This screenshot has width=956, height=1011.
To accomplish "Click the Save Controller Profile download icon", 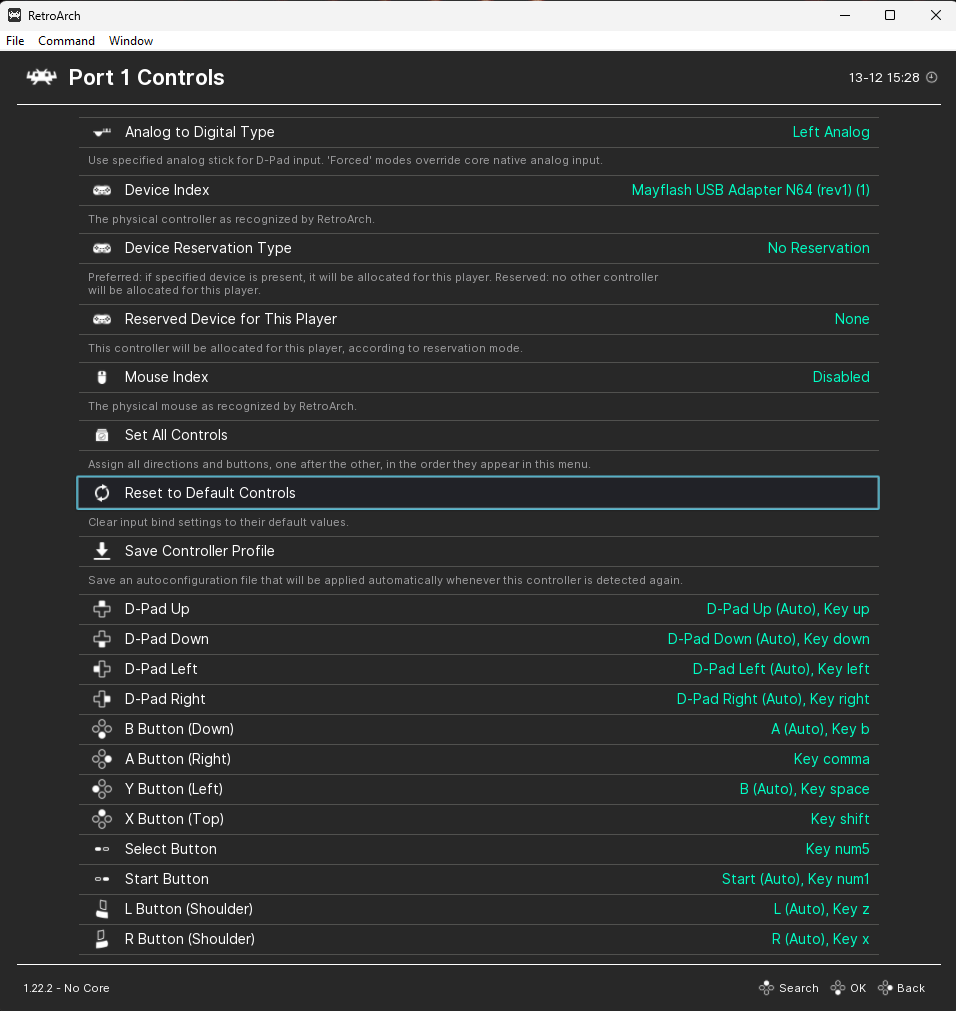I will pyautogui.click(x=102, y=551).
